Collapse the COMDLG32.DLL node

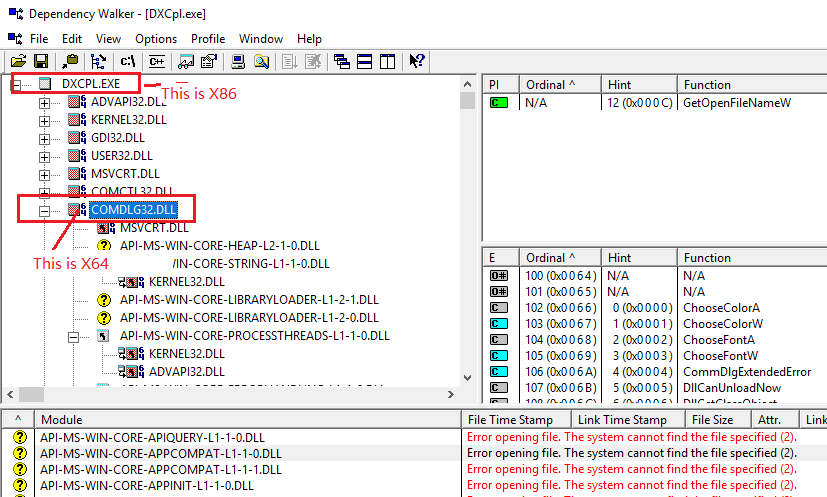coord(44,211)
